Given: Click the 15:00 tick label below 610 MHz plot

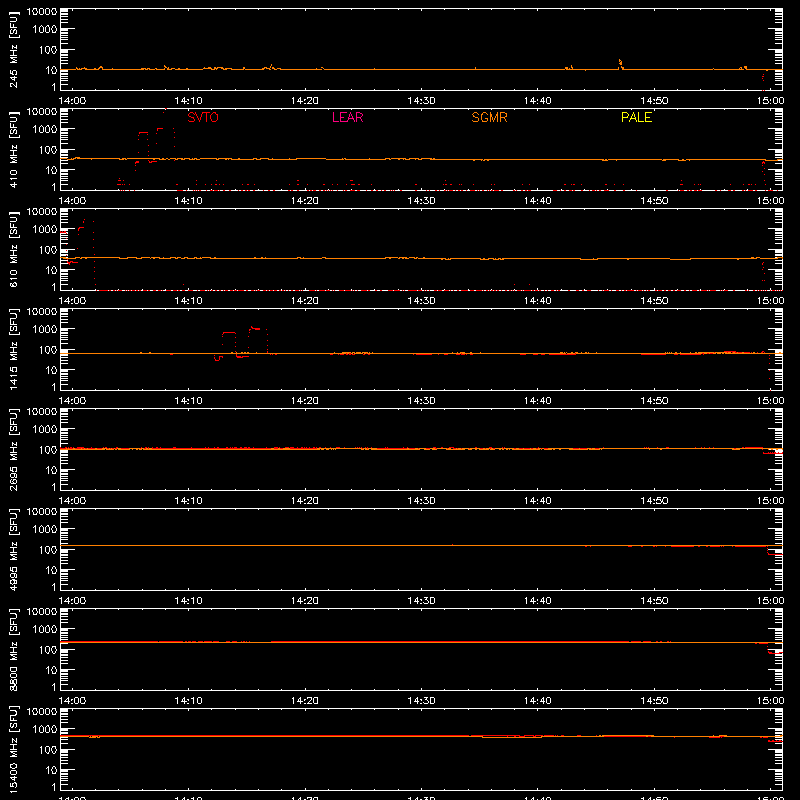Looking at the screenshot, I should pyautogui.click(x=770, y=301).
